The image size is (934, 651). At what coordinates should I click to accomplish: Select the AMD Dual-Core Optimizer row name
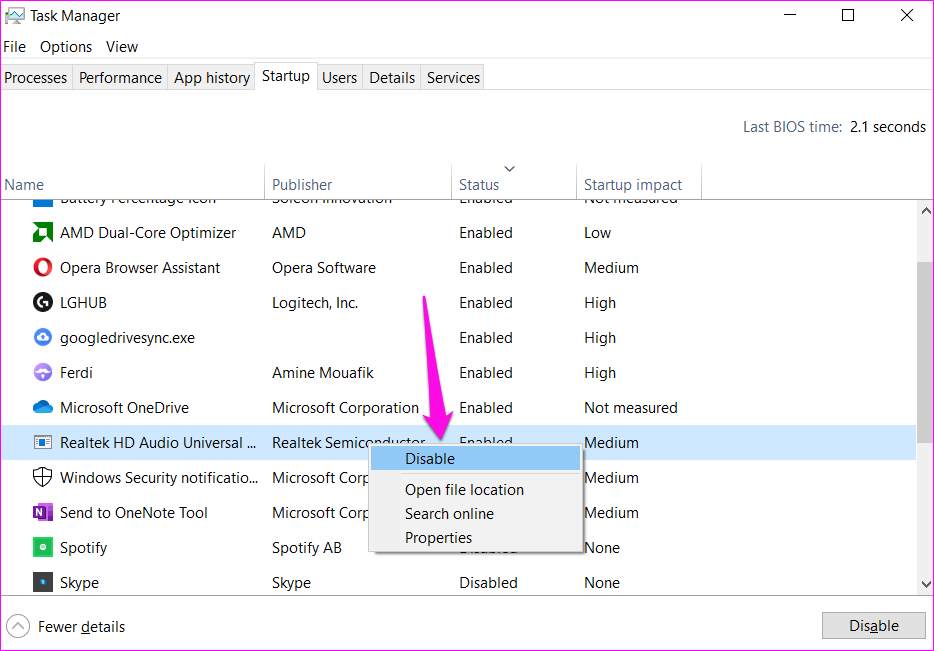[148, 232]
